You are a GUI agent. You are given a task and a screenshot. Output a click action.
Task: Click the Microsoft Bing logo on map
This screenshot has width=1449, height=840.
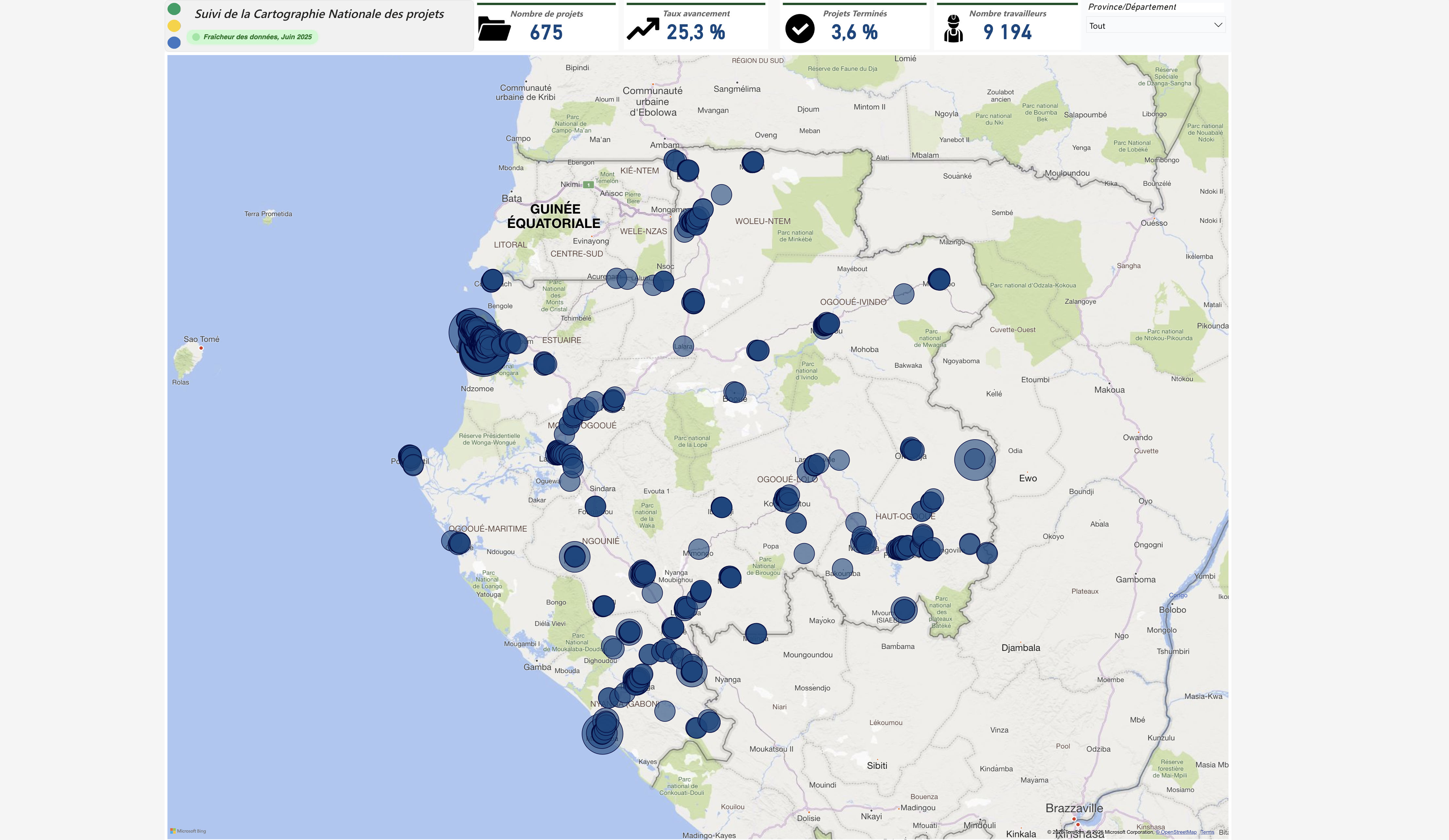point(188,831)
